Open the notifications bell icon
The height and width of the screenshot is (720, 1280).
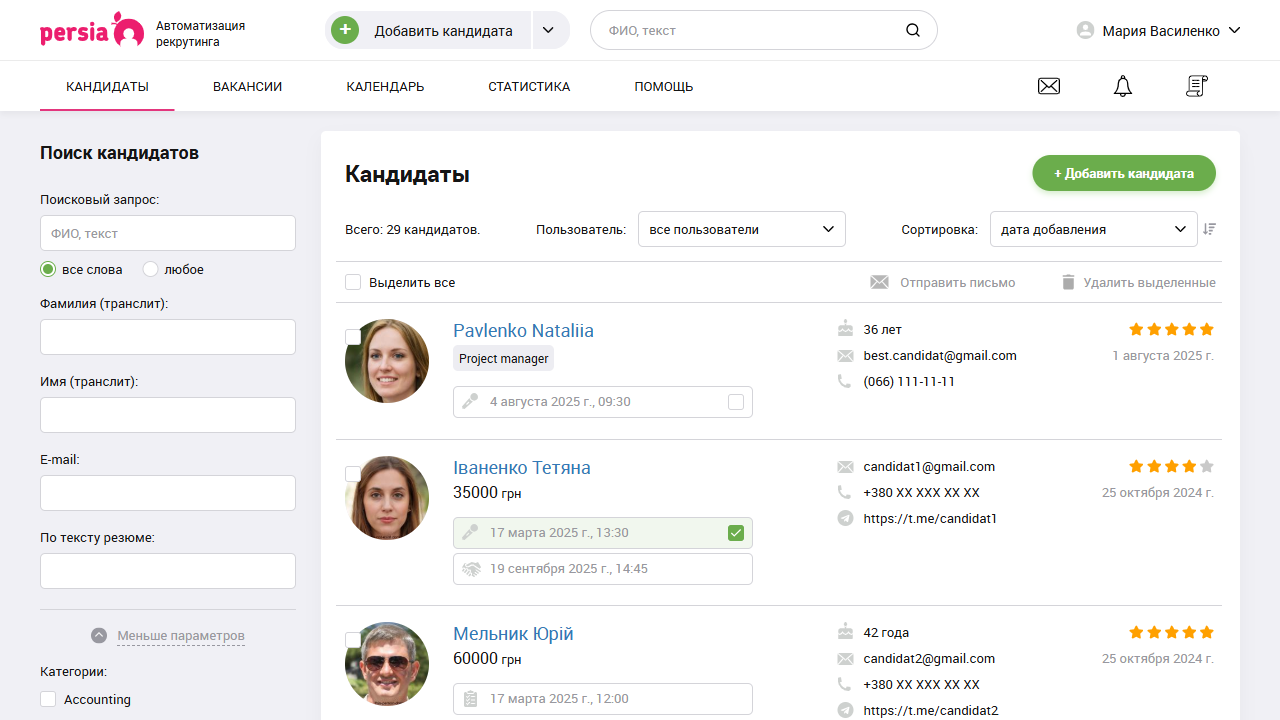(1122, 86)
